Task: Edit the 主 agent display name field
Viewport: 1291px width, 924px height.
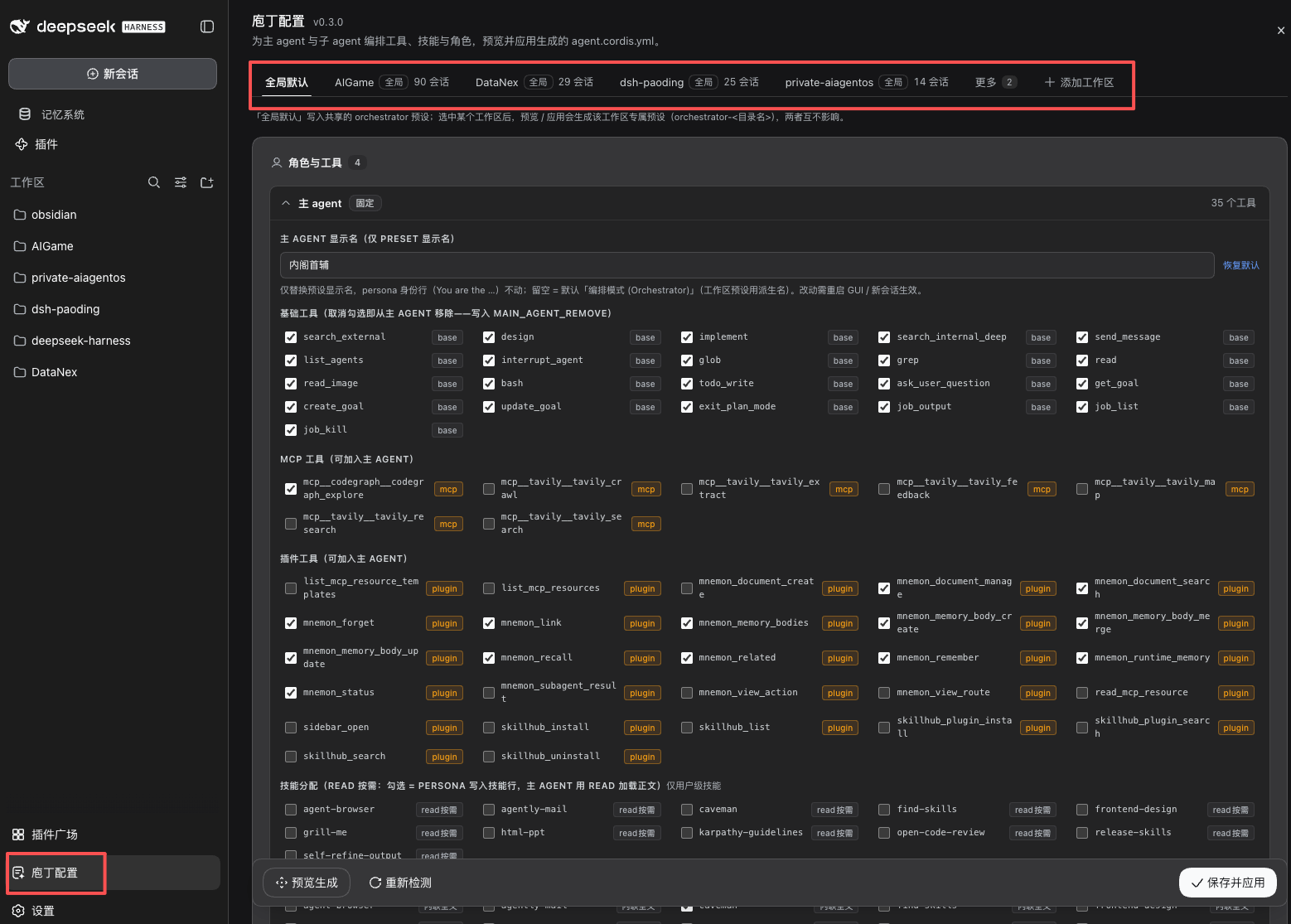Action: pyautogui.click(x=747, y=265)
